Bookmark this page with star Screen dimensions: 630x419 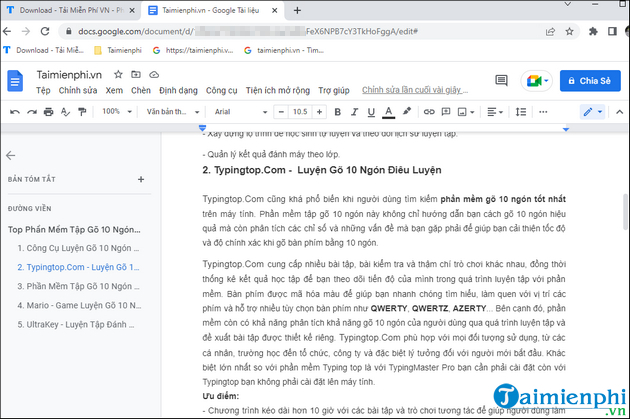tap(569, 31)
